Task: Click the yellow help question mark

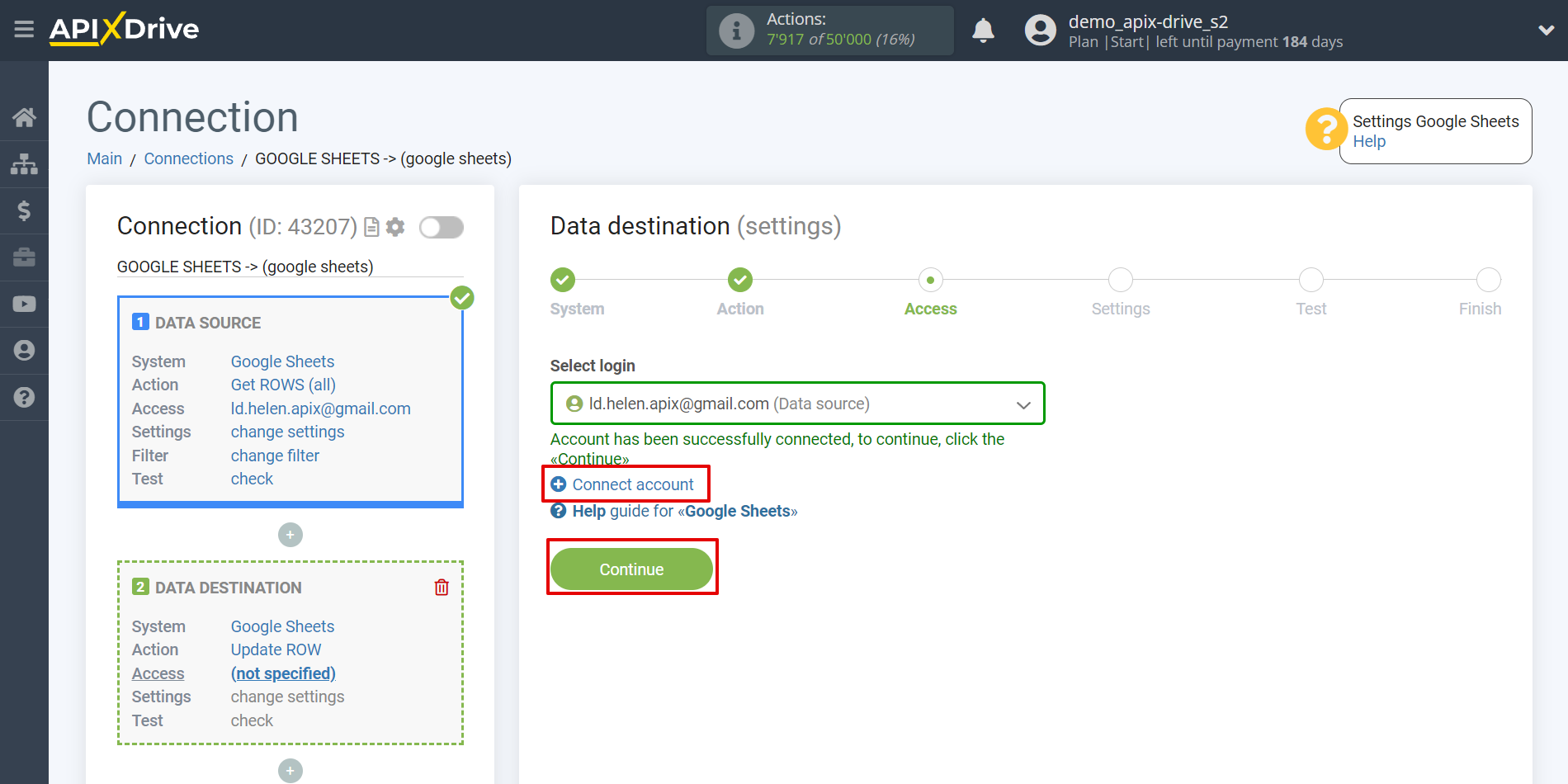Action: pyautogui.click(x=1325, y=130)
